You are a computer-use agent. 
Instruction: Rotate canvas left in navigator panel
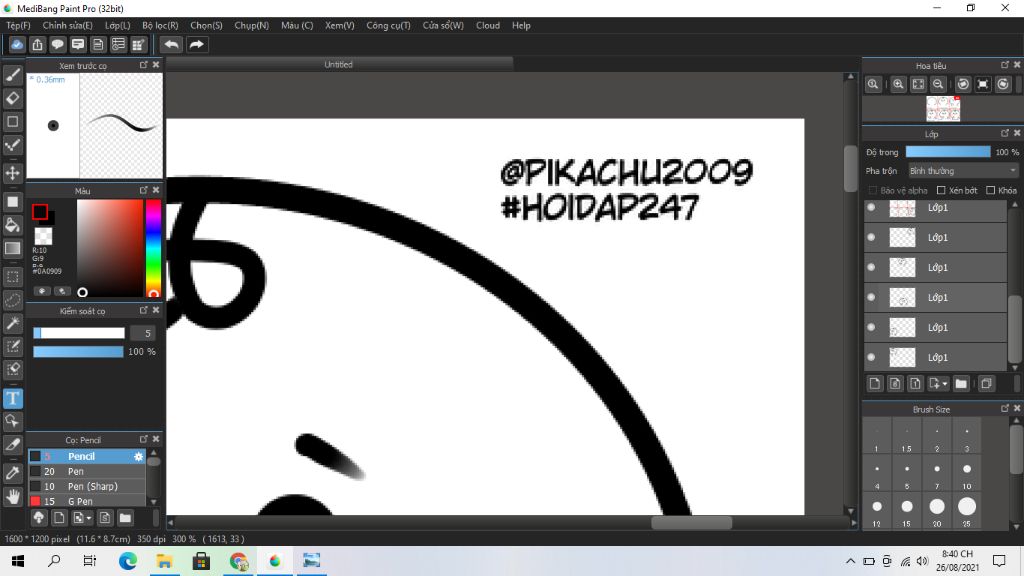[963, 84]
